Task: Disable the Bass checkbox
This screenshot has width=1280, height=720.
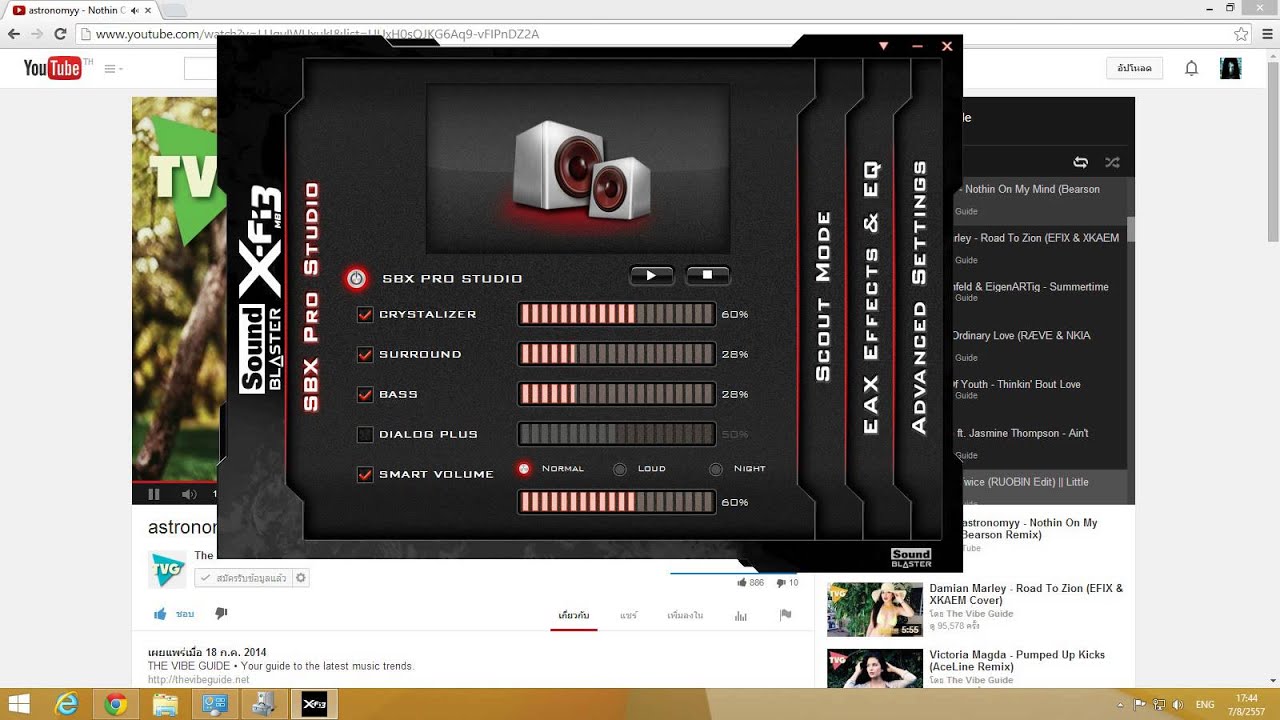Action: tap(365, 395)
